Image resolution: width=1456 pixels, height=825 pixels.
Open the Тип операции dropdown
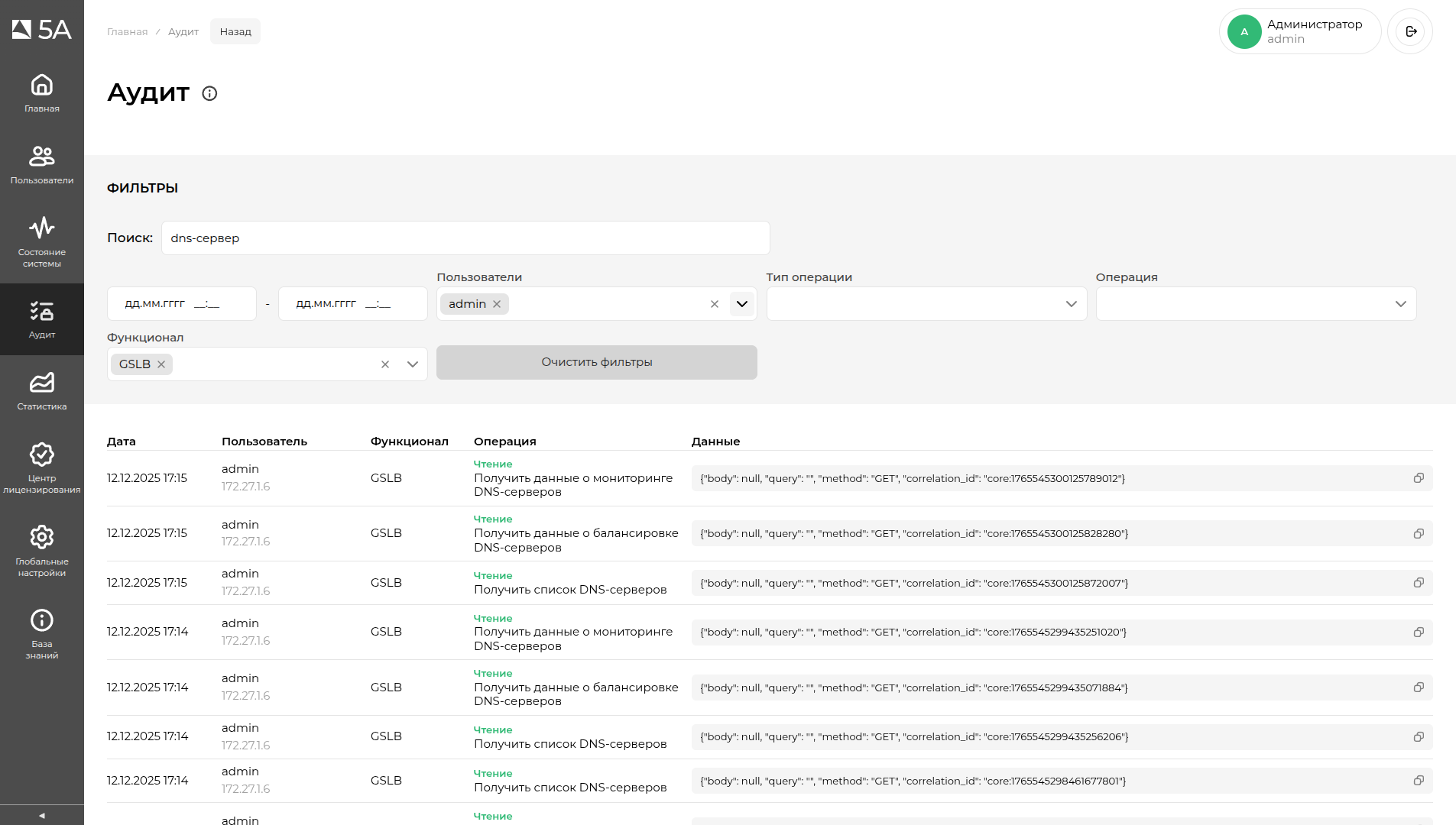click(926, 304)
